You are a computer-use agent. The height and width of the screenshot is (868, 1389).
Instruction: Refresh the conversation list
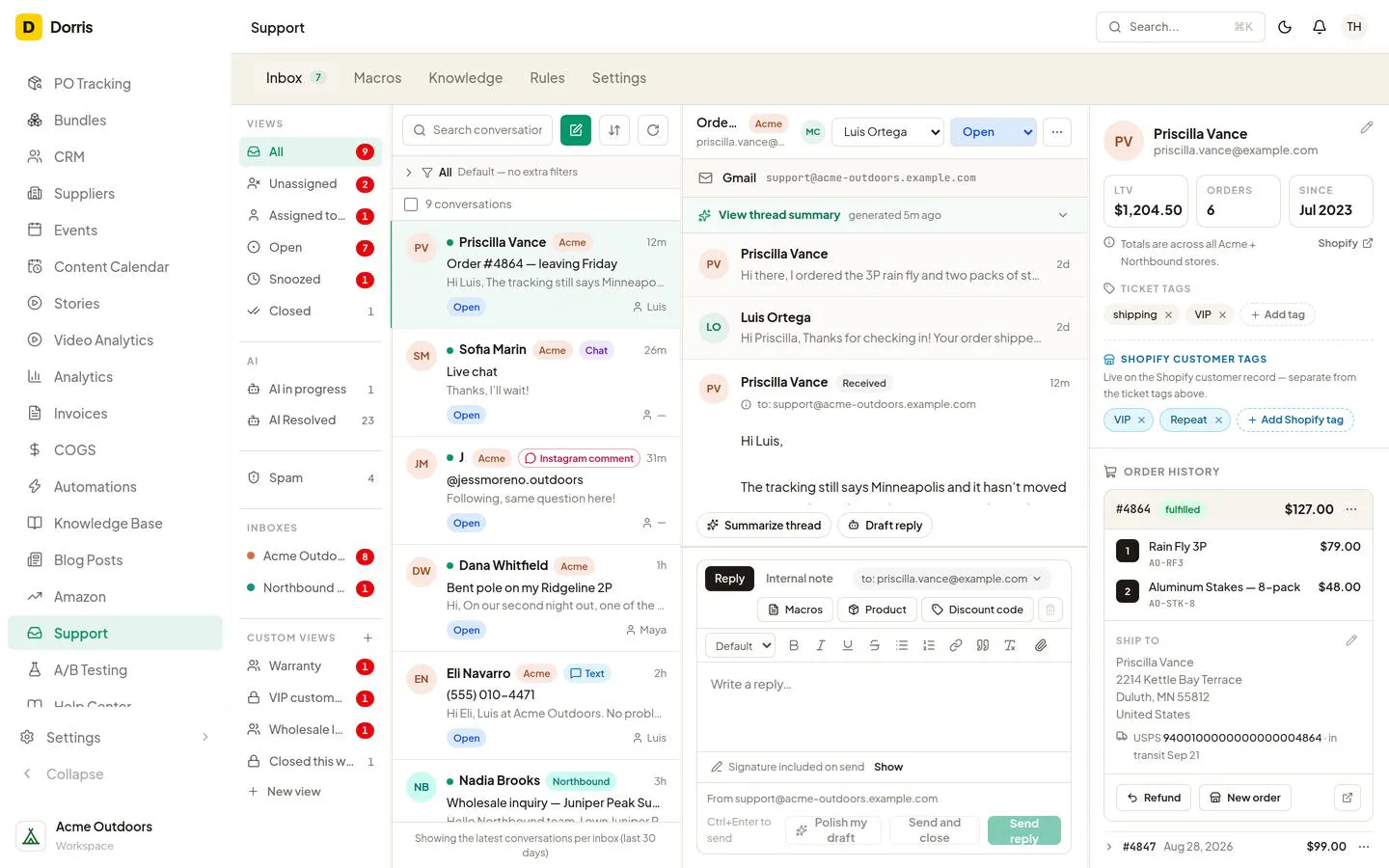tap(653, 130)
